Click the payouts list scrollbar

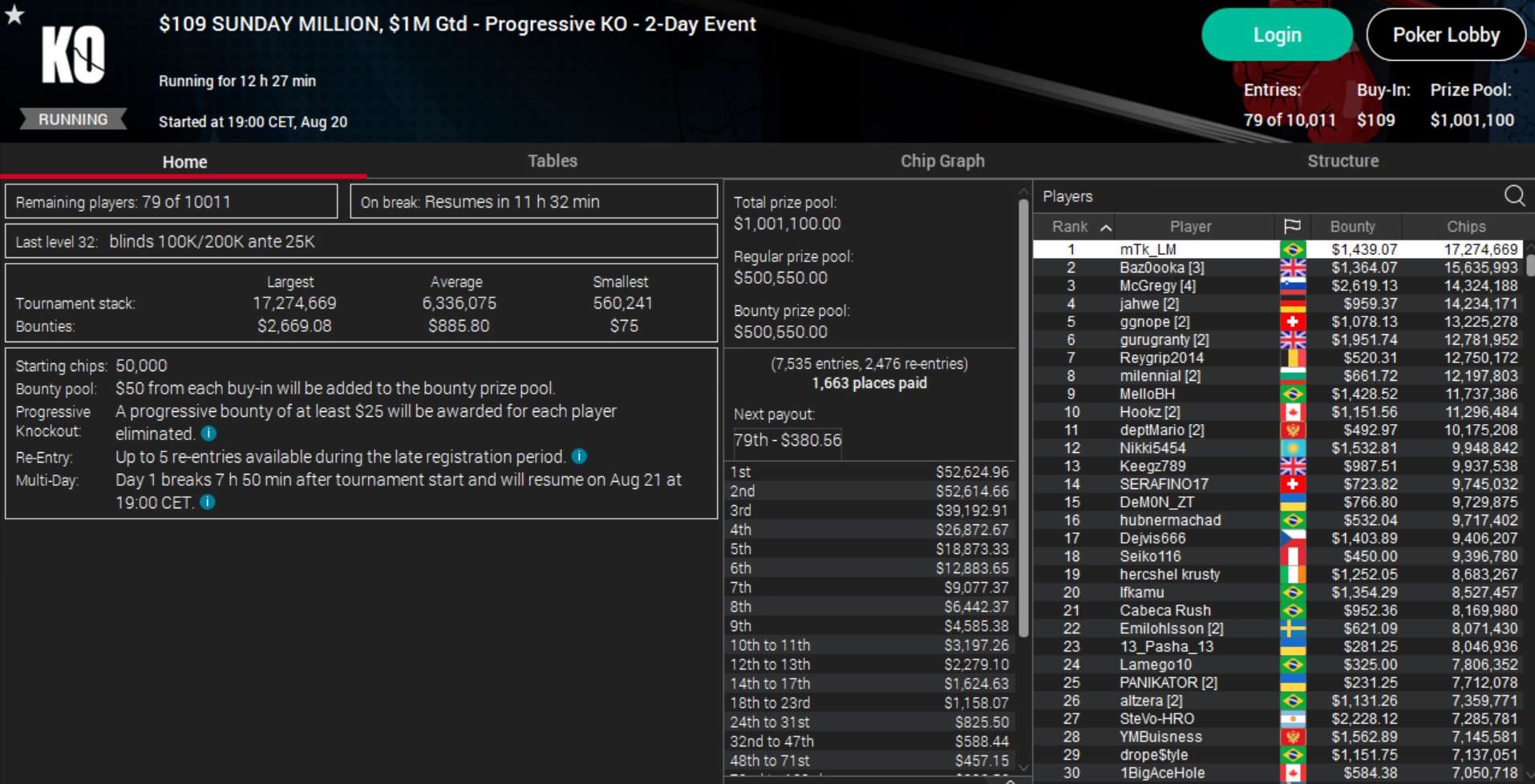tap(1023, 418)
